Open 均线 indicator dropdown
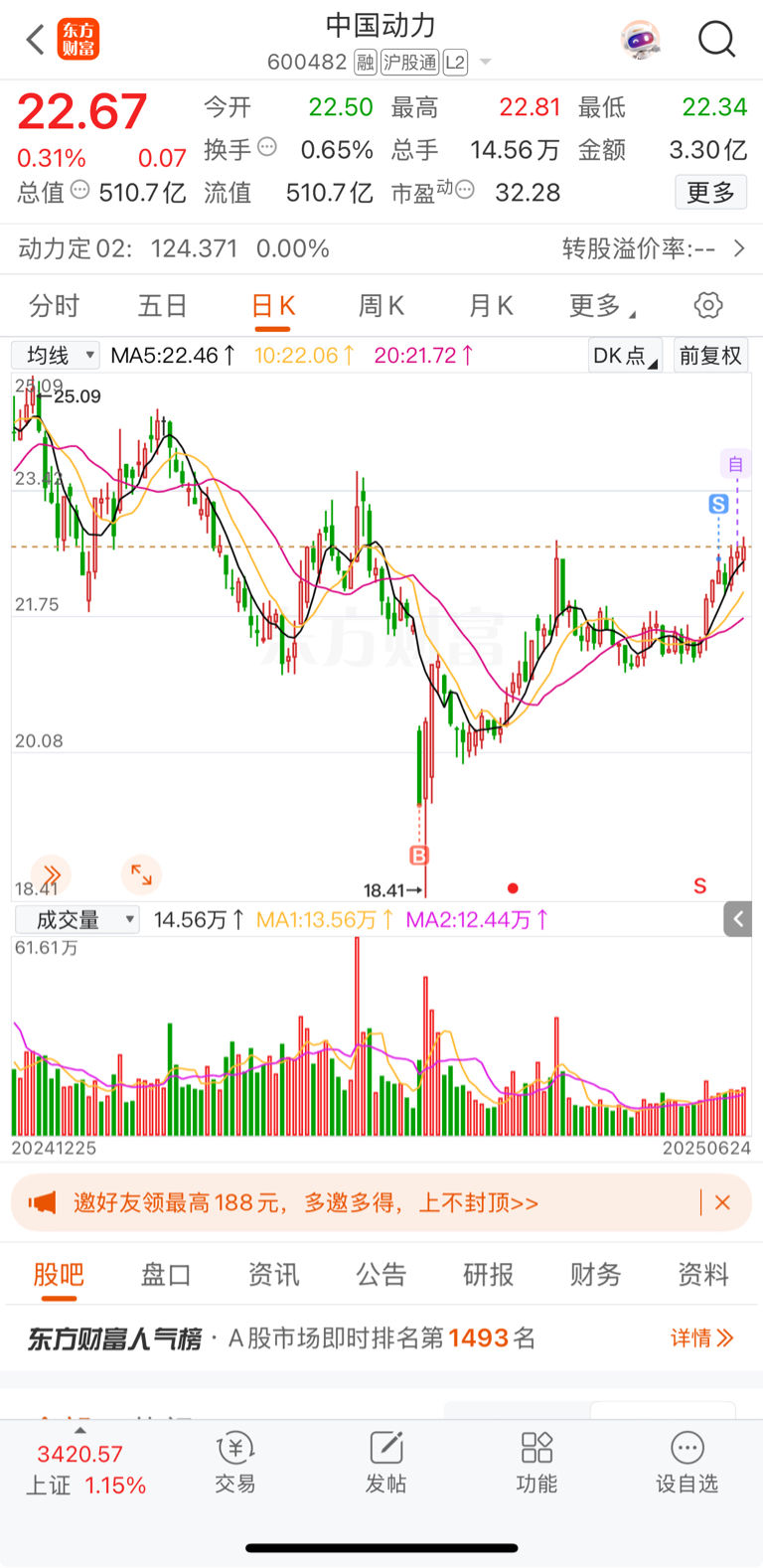Image resolution: width=763 pixels, height=1568 pixels. pos(56,355)
